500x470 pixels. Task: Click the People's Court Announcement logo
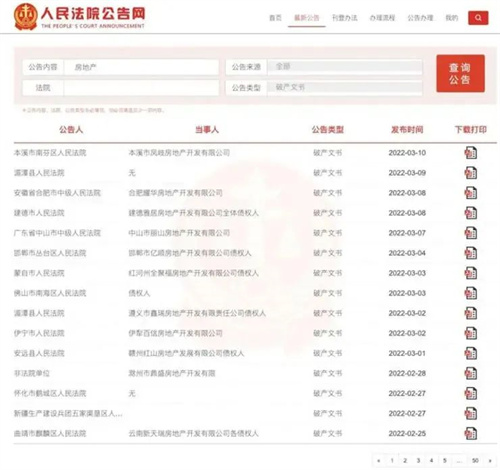coord(79,17)
